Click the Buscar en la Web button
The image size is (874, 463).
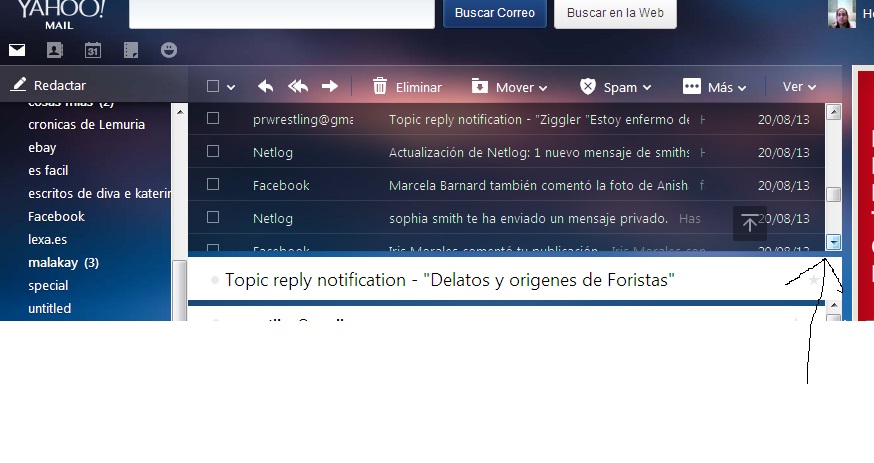(x=615, y=13)
